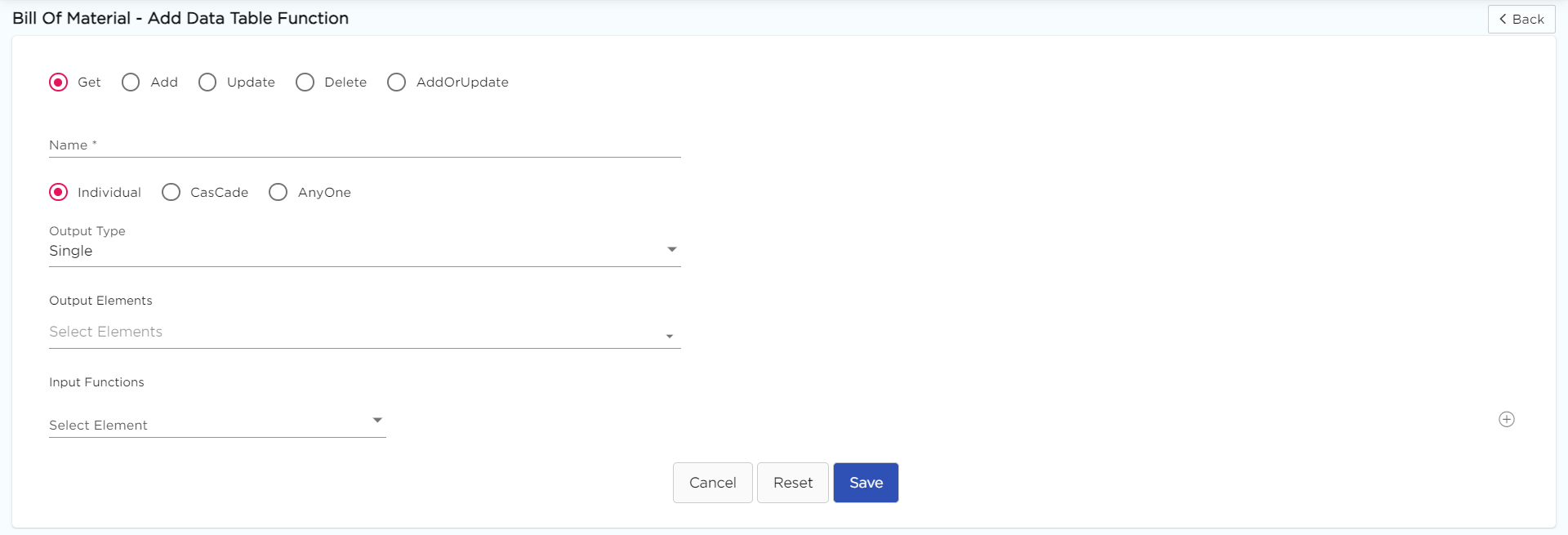Click the Back button
1568x535 pixels.
1521,19
